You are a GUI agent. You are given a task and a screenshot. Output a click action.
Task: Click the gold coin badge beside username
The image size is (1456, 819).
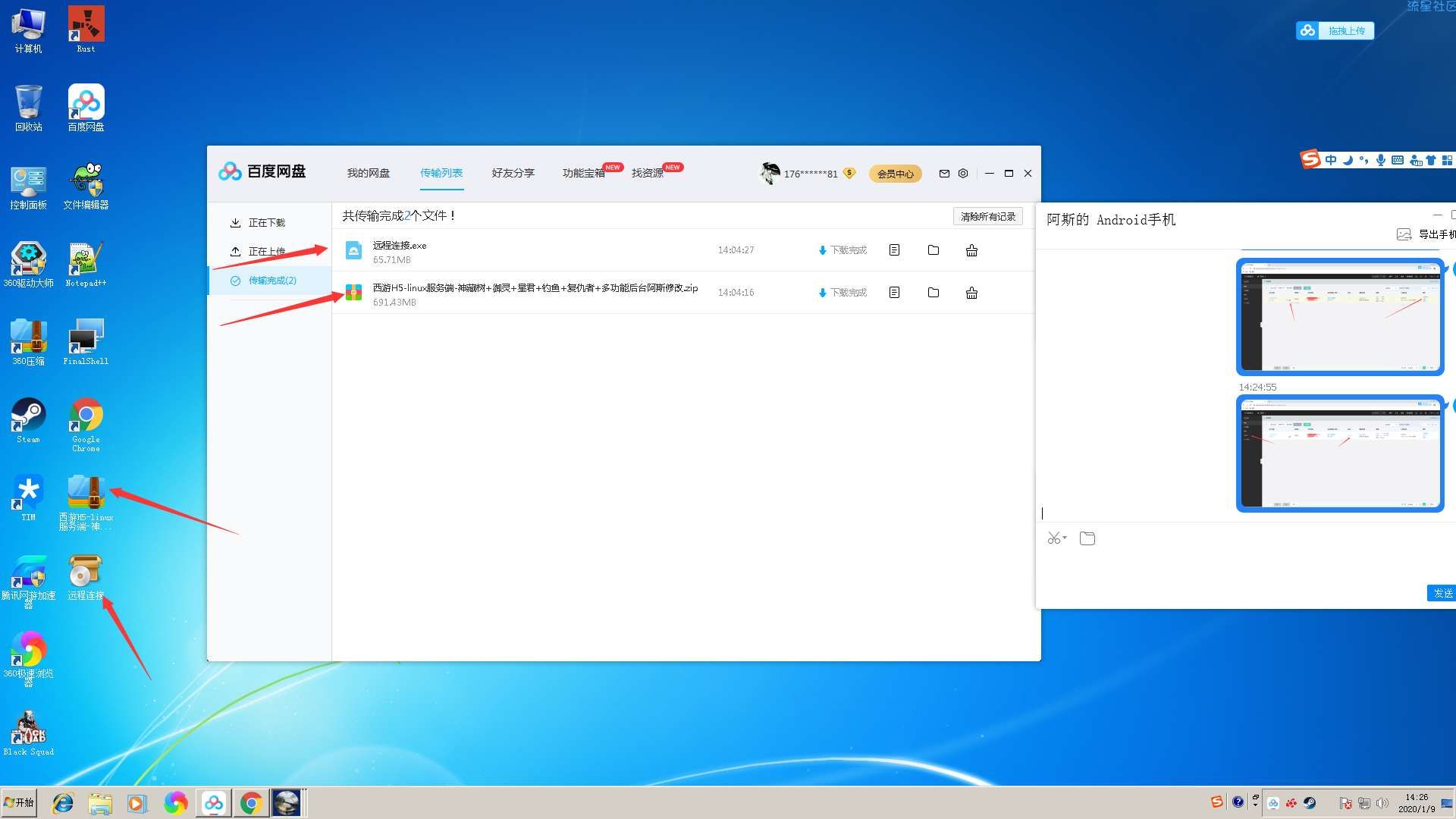point(849,173)
